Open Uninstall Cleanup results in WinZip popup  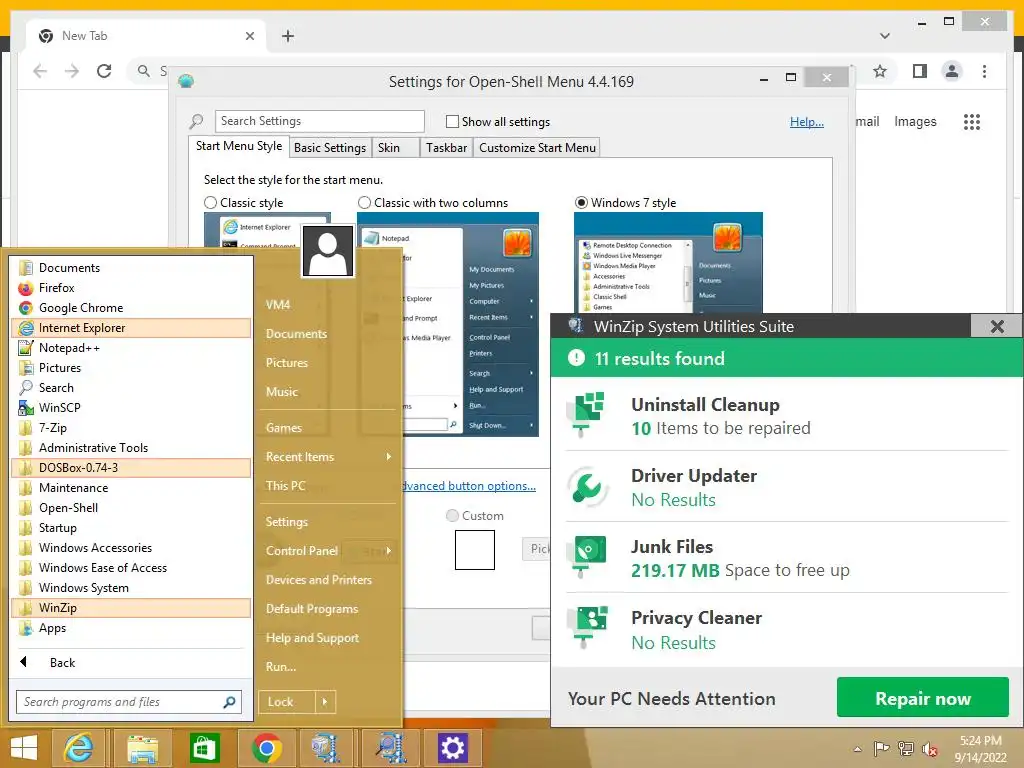(787, 416)
